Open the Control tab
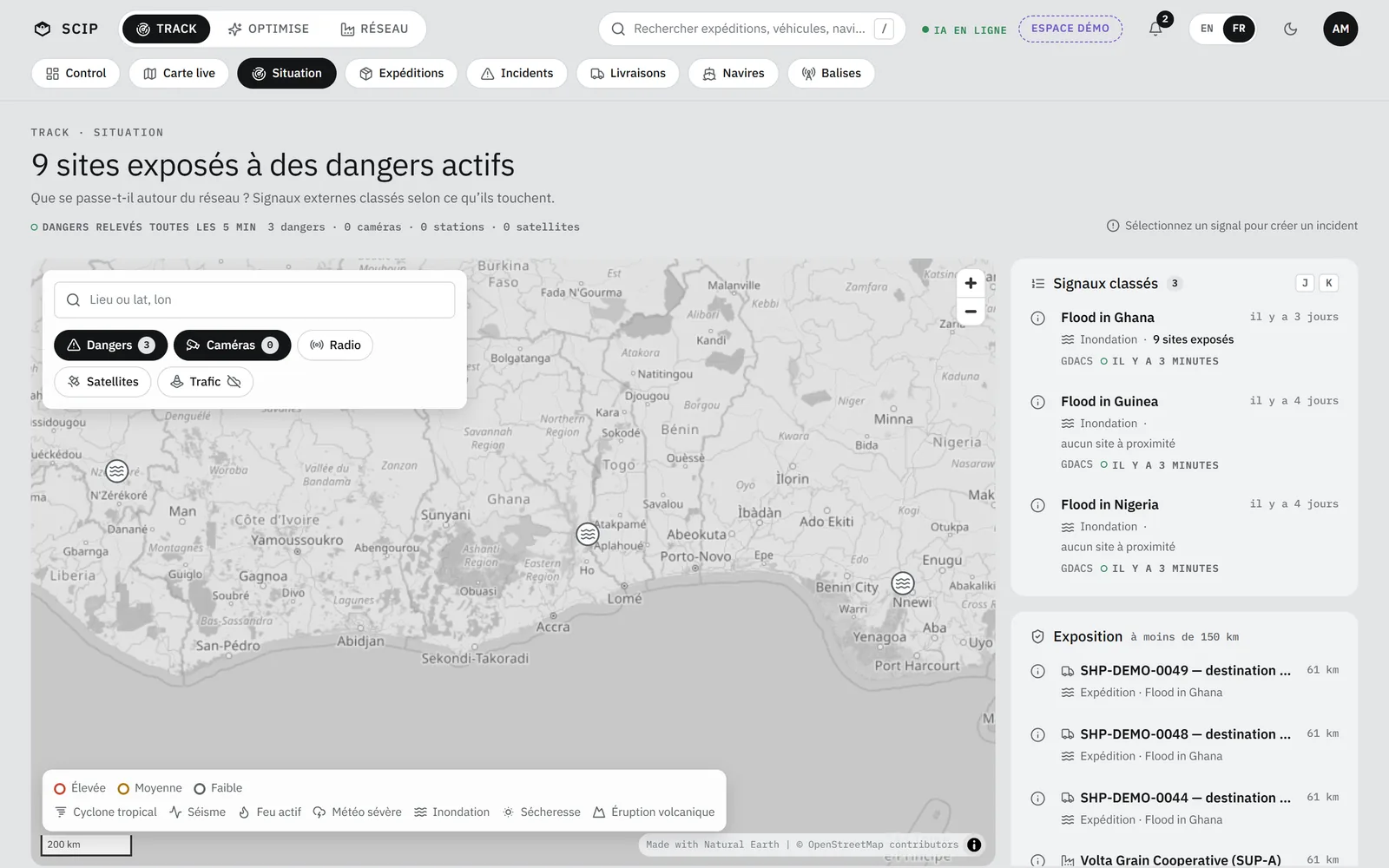The width and height of the screenshot is (1389, 868). pyautogui.click(x=76, y=73)
